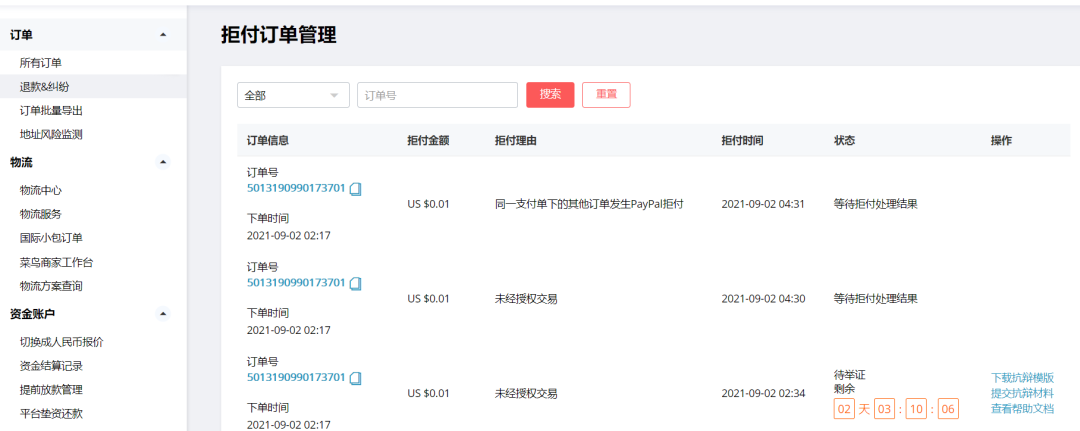The image size is (1080, 431).
Task: Select reason 同一支付单下的其他订单发生PayPal拒付
Action: click(x=589, y=204)
